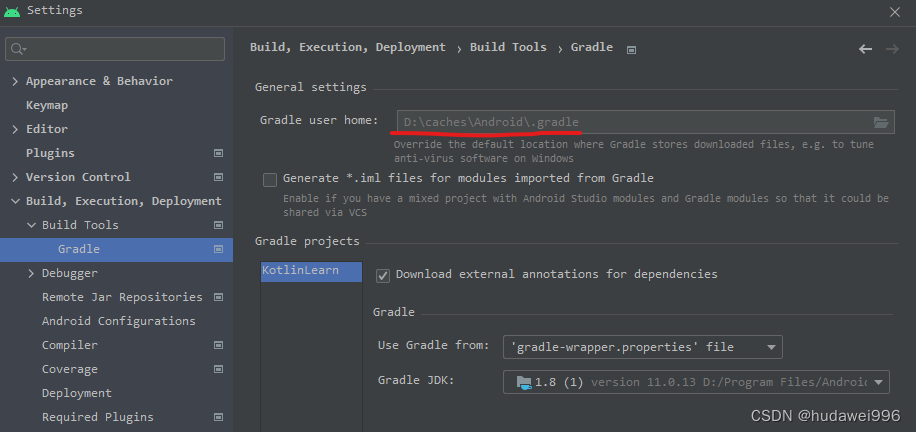Click the project-level icon beside Gradle breadcrumb
Screen dimensions: 916x432
tap(631, 50)
